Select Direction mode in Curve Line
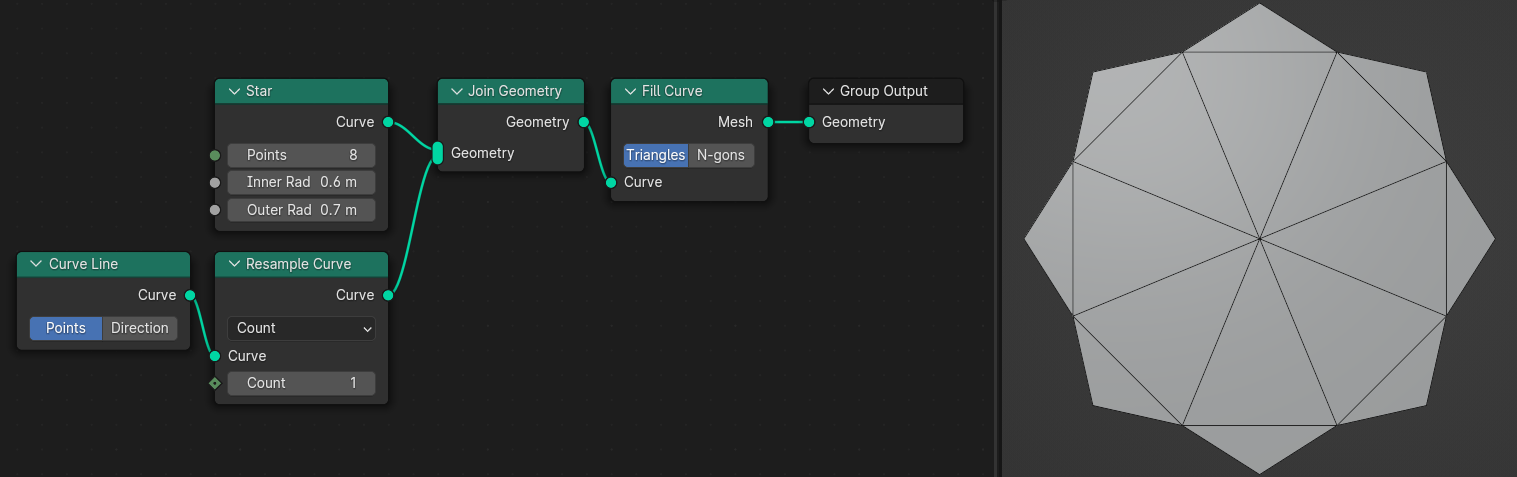Viewport: 1517px width, 477px height. (x=140, y=328)
